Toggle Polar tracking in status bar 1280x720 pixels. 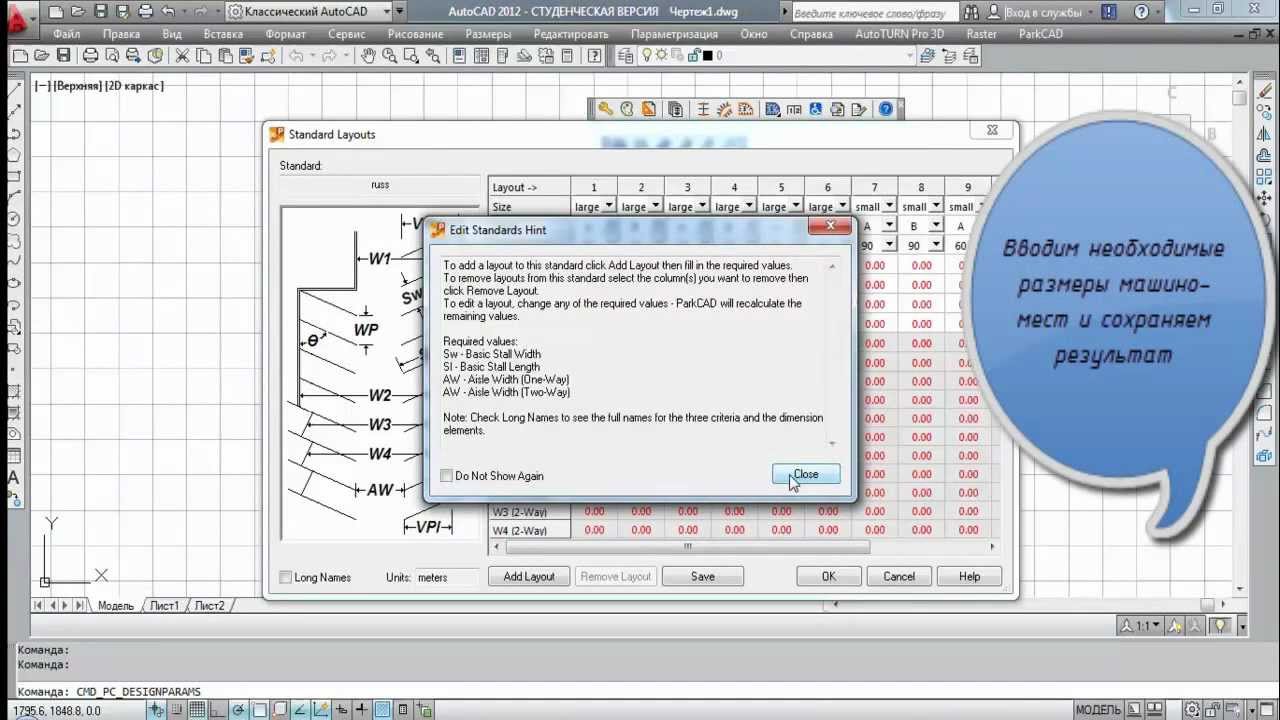click(239, 710)
